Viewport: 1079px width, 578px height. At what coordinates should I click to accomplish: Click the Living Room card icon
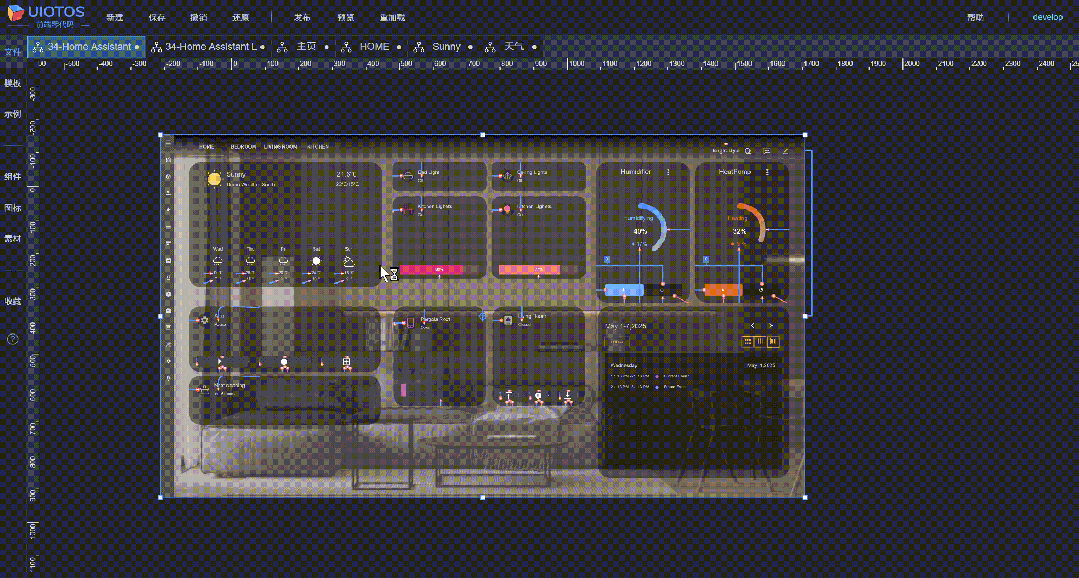coord(509,320)
